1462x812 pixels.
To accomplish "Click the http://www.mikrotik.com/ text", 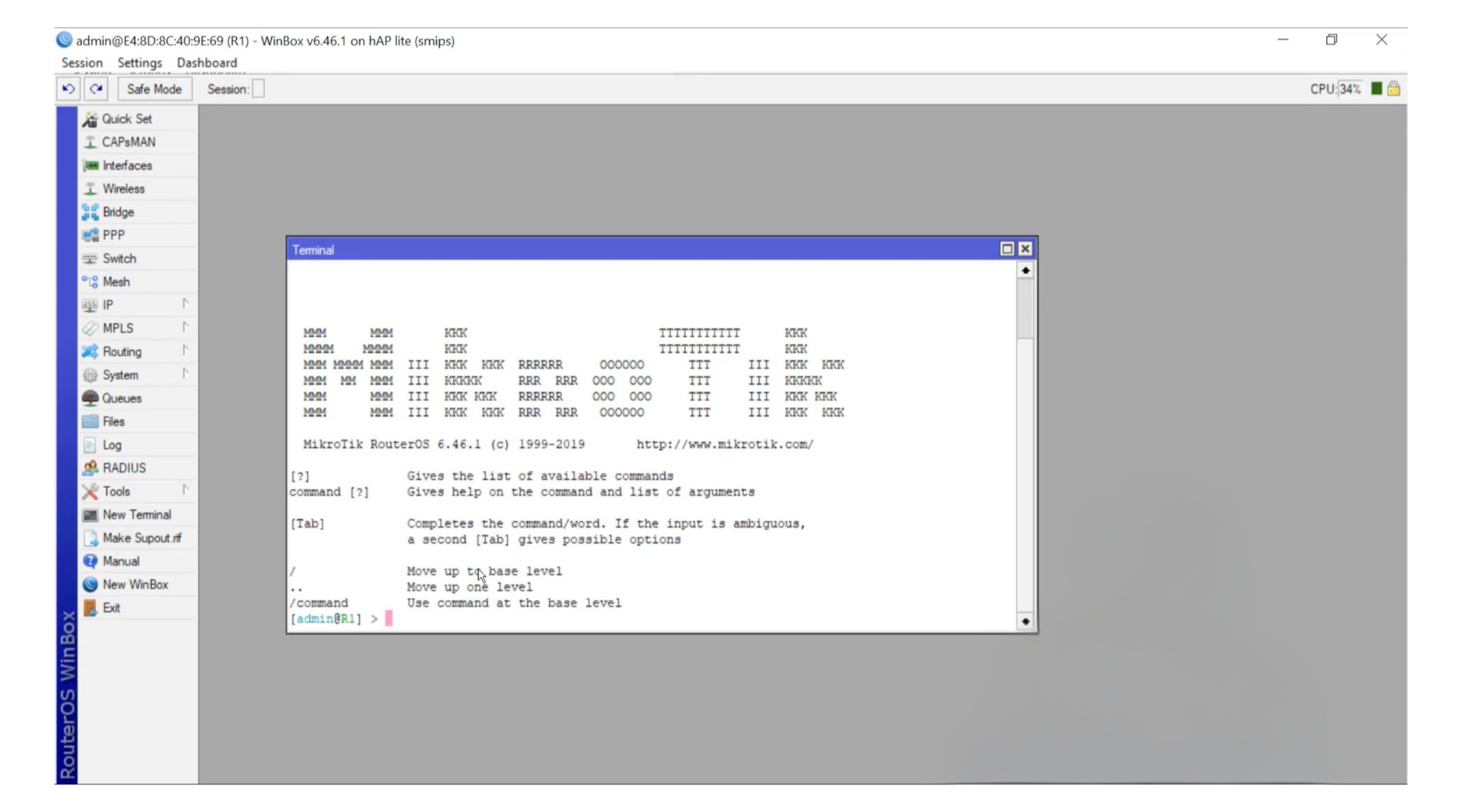I will click(725, 444).
